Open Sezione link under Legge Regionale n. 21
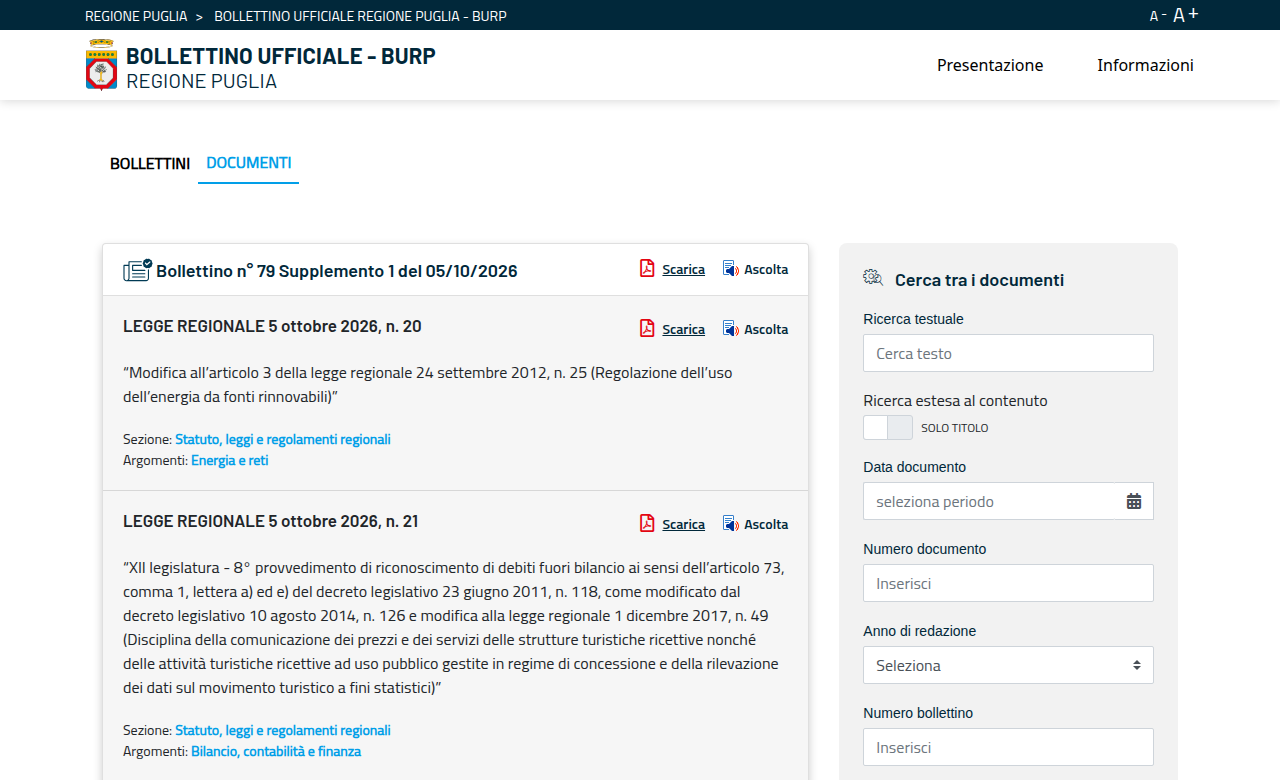 [283, 730]
